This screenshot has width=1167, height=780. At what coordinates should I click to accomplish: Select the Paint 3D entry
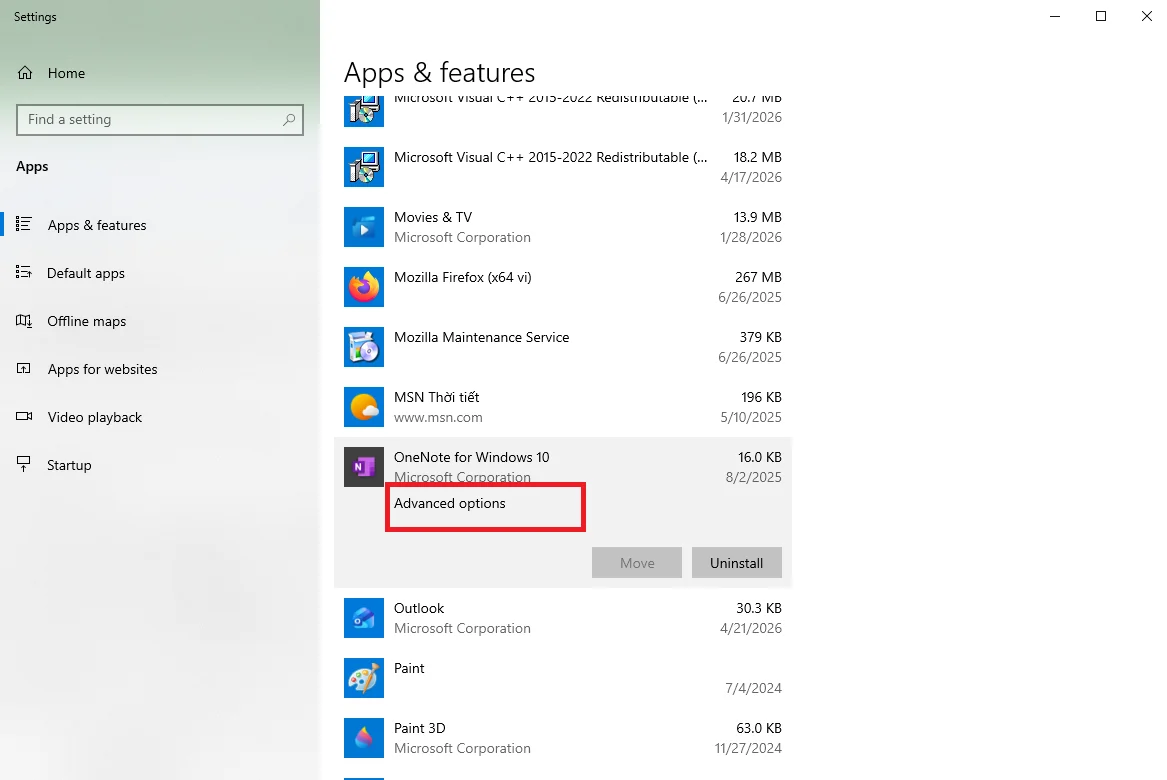point(563,738)
